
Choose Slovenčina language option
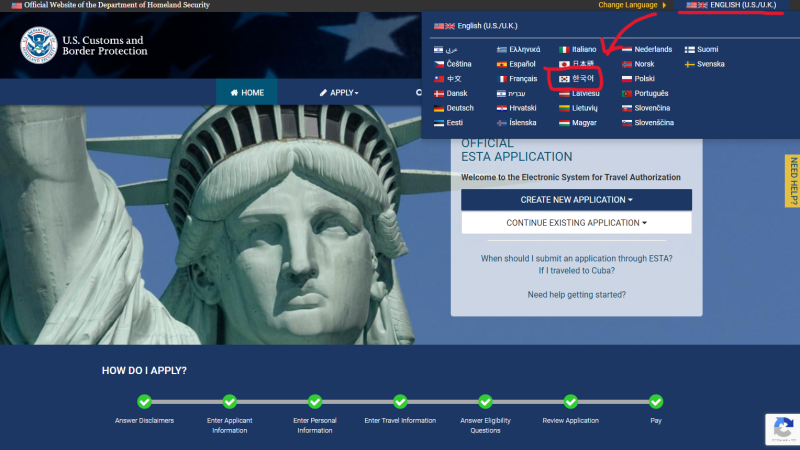pos(646,108)
